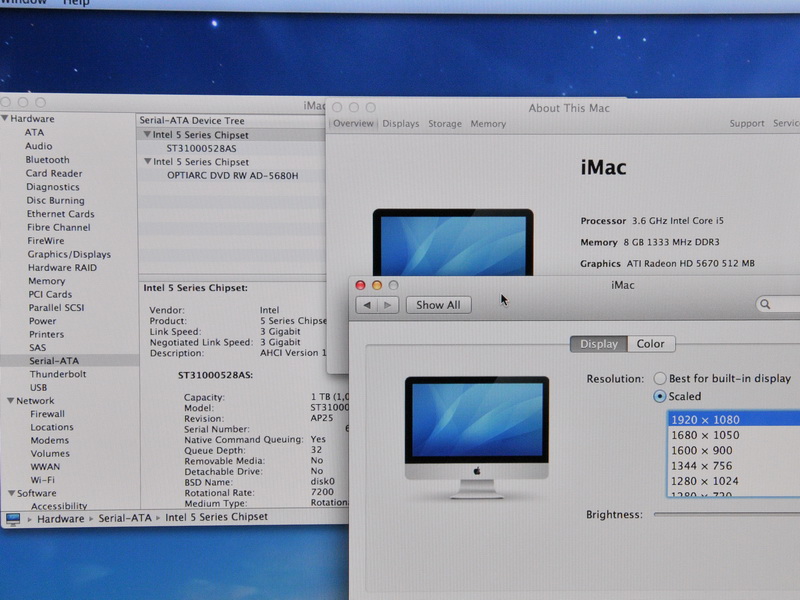
Task: Switch to the Color tab
Action: [650, 344]
